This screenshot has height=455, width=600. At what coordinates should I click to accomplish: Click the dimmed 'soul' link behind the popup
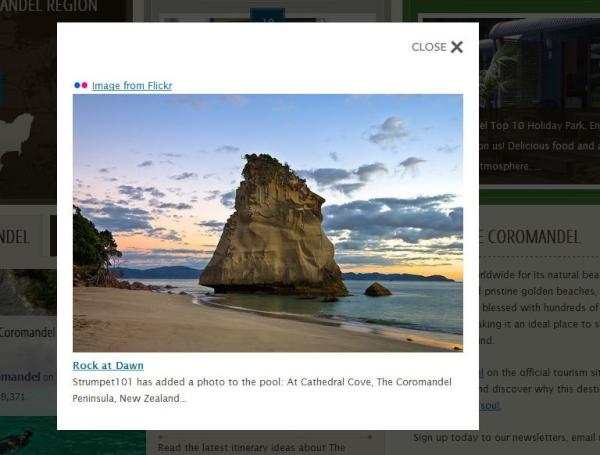pyautogui.click(x=490, y=406)
